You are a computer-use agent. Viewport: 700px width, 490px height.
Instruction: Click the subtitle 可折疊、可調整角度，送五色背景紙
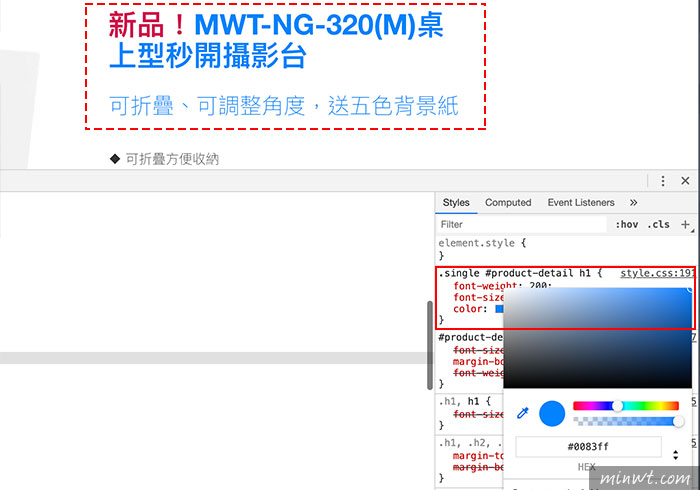(x=284, y=106)
